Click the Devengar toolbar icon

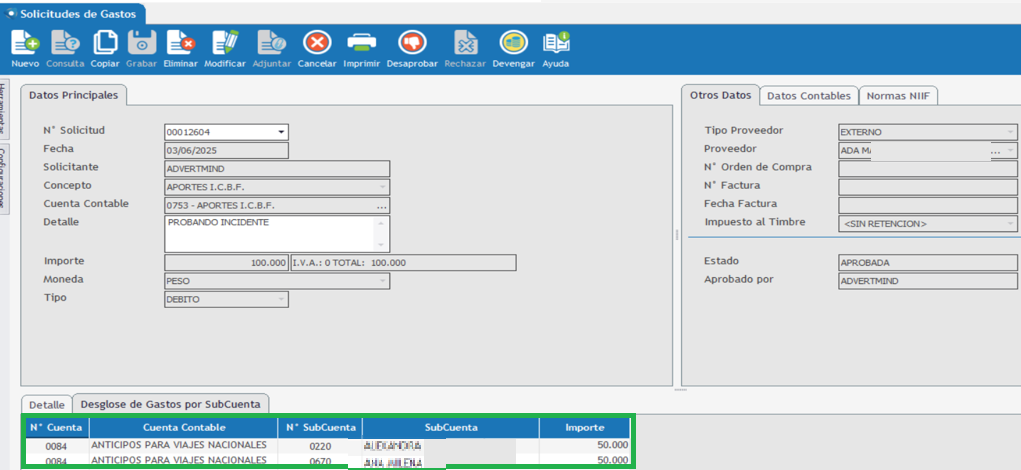click(514, 43)
